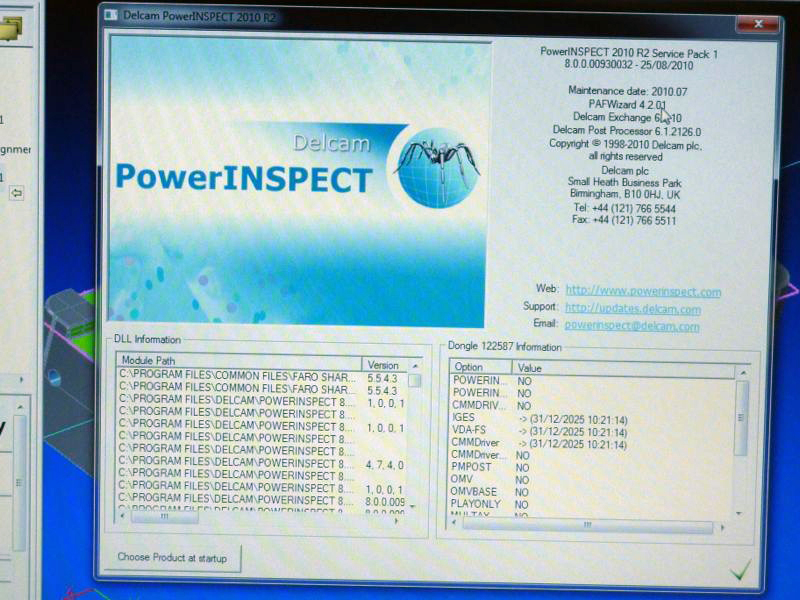The height and width of the screenshot is (600, 800).
Task: Click the DLL list horizontal scrollbar thumb
Action: coord(164,517)
